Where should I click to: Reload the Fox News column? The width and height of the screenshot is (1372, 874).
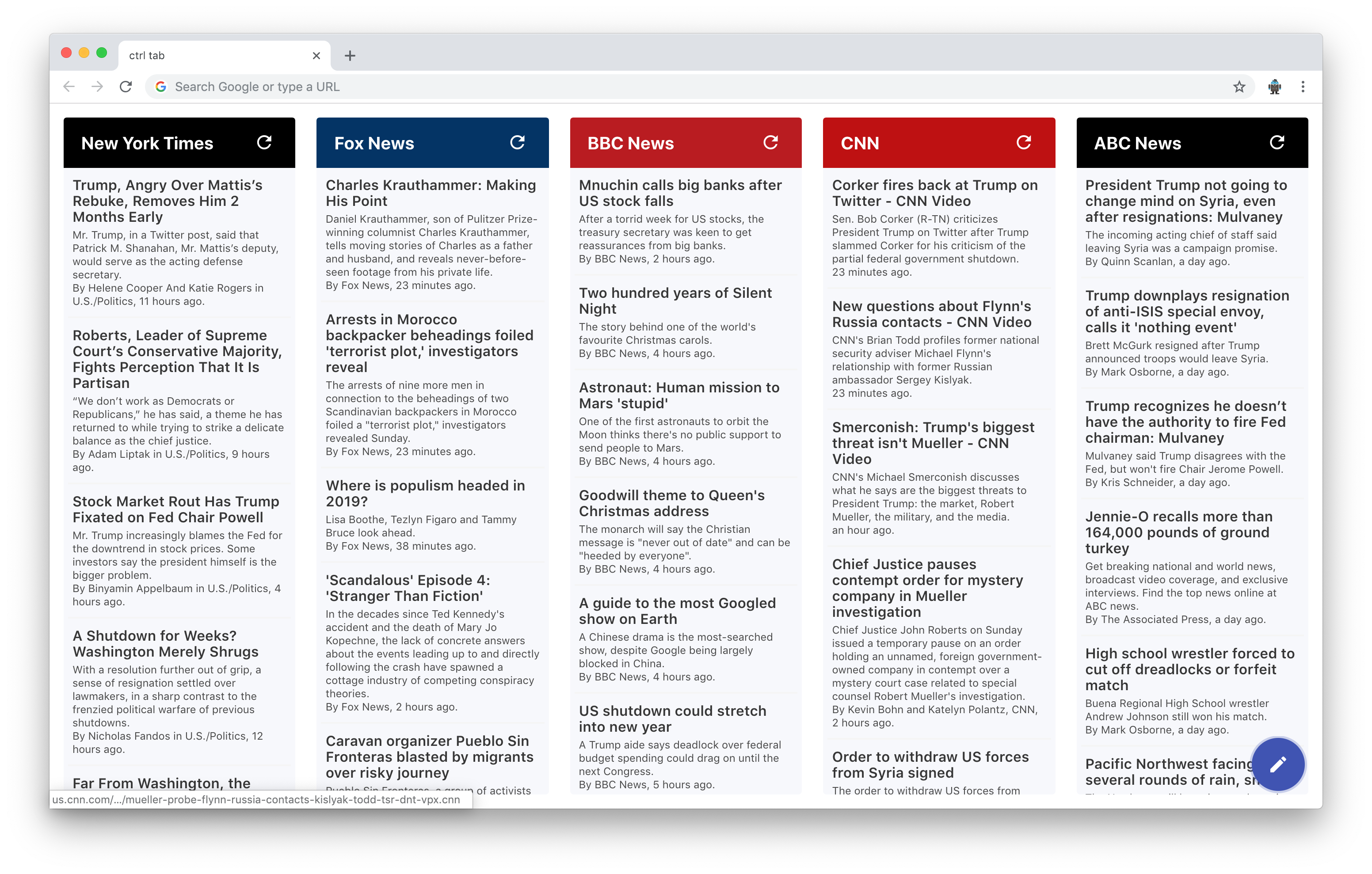517,142
